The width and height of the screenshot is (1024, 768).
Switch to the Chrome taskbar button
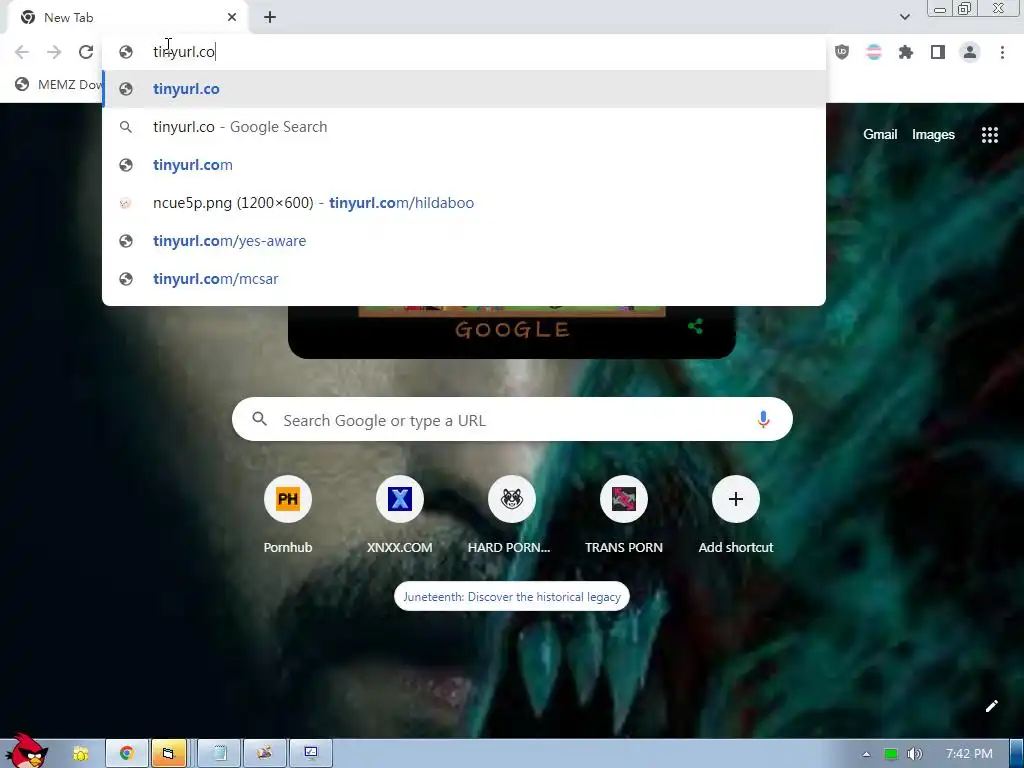coord(127,754)
